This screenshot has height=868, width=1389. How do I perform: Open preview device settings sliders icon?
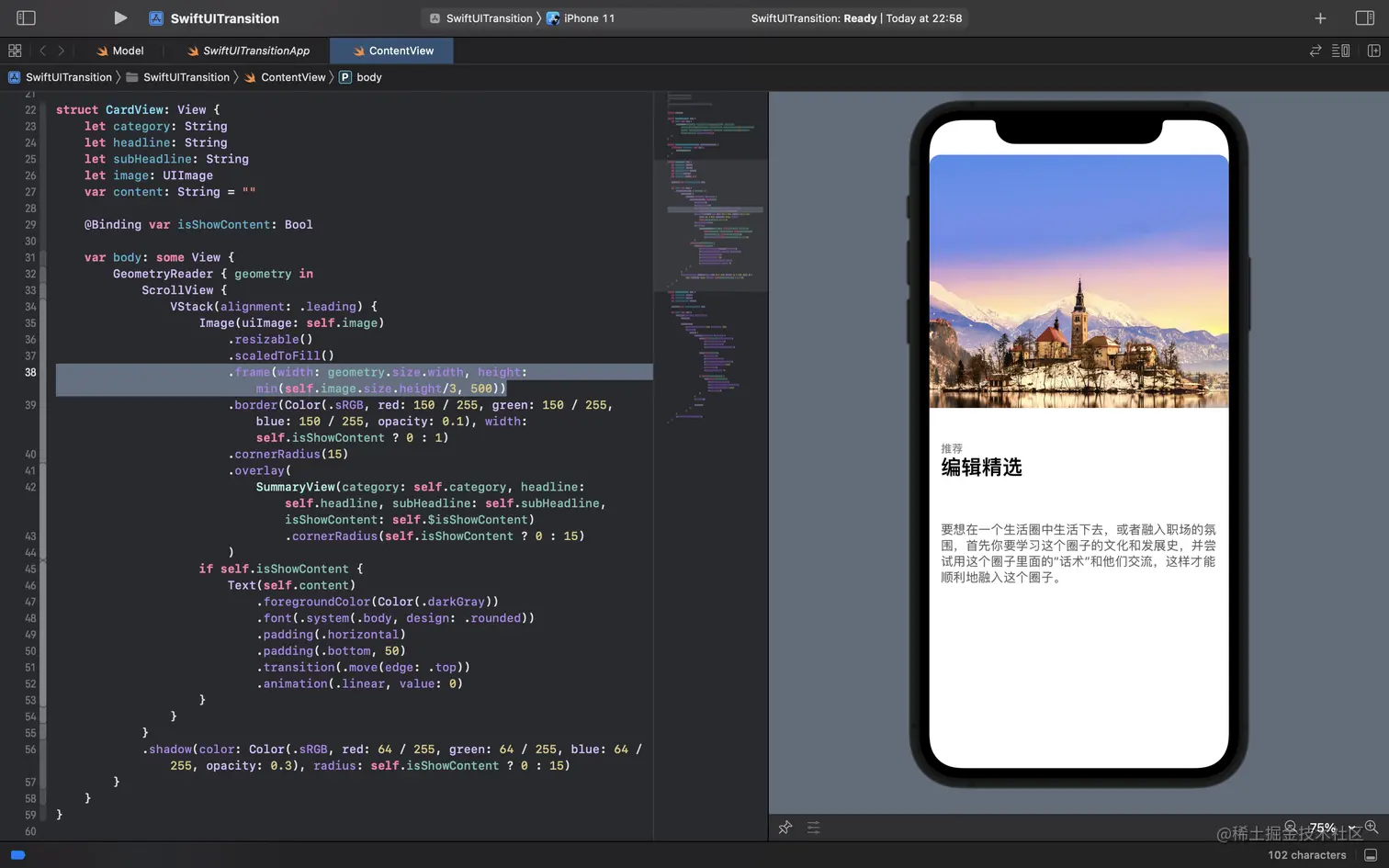[x=813, y=828]
